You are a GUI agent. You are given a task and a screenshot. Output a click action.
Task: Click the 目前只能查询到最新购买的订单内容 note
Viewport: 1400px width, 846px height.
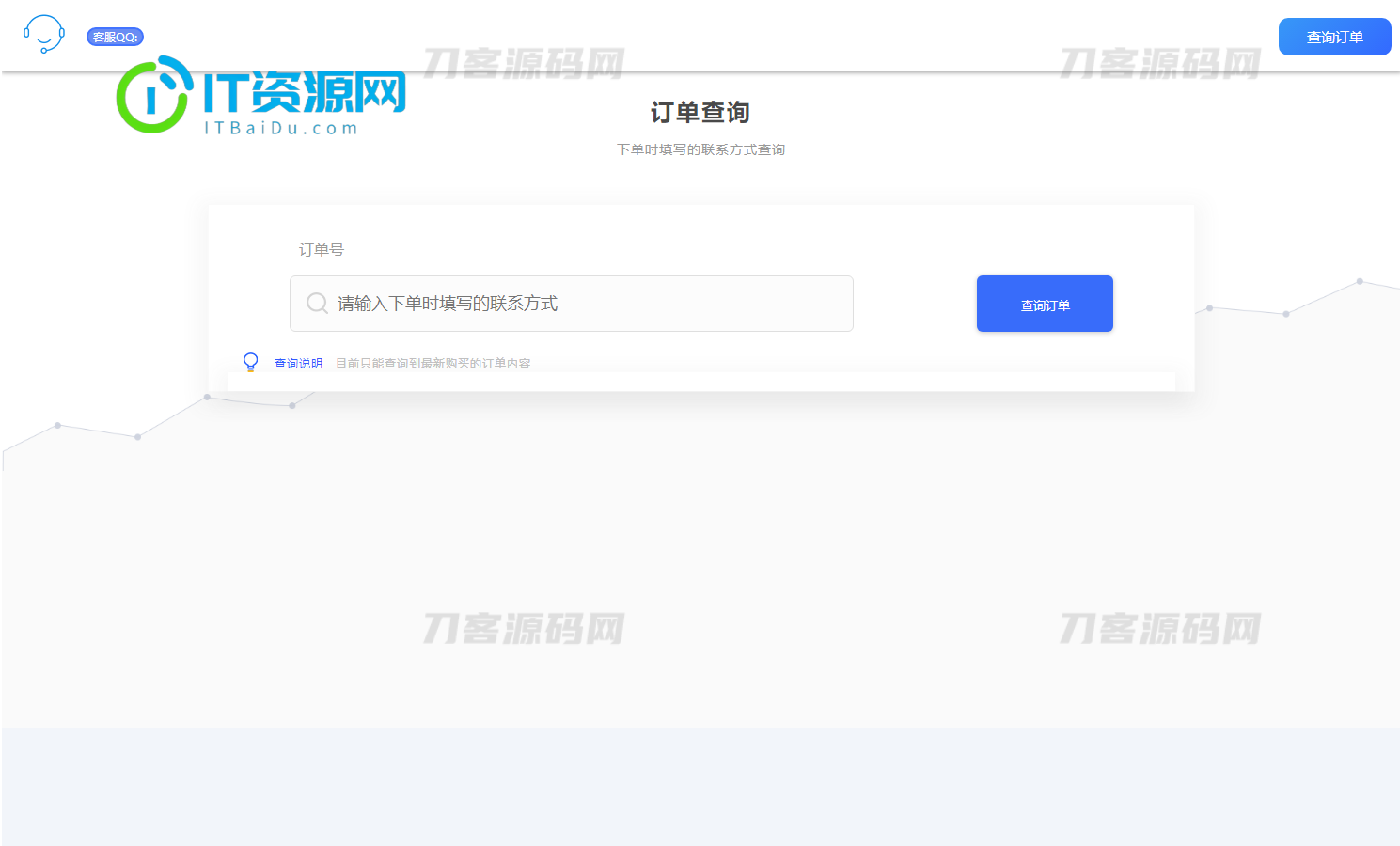click(x=433, y=364)
